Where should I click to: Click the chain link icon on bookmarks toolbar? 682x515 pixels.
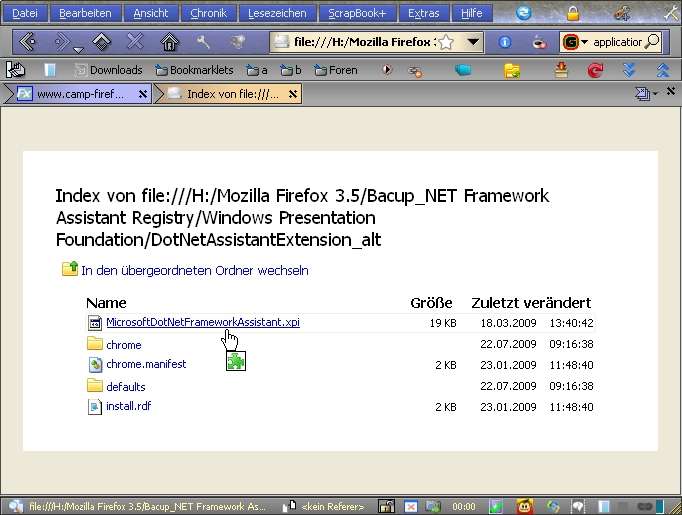pyautogui.click(x=415, y=71)
